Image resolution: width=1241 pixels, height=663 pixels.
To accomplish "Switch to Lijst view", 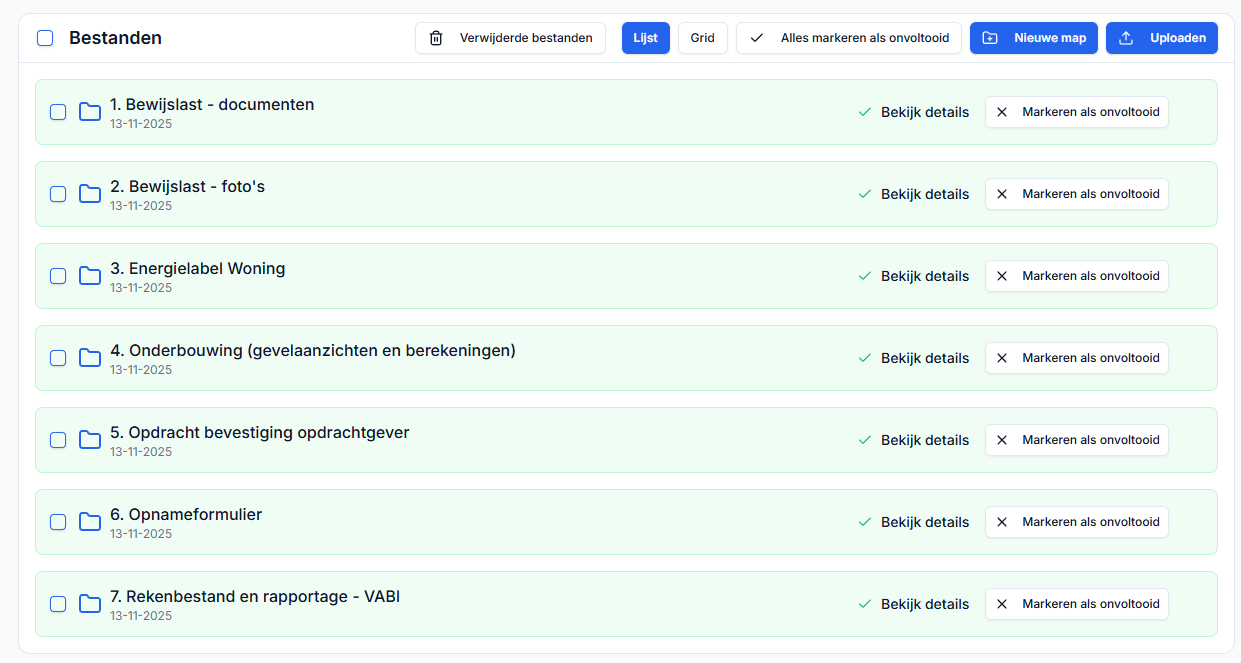I will (645, 38).
